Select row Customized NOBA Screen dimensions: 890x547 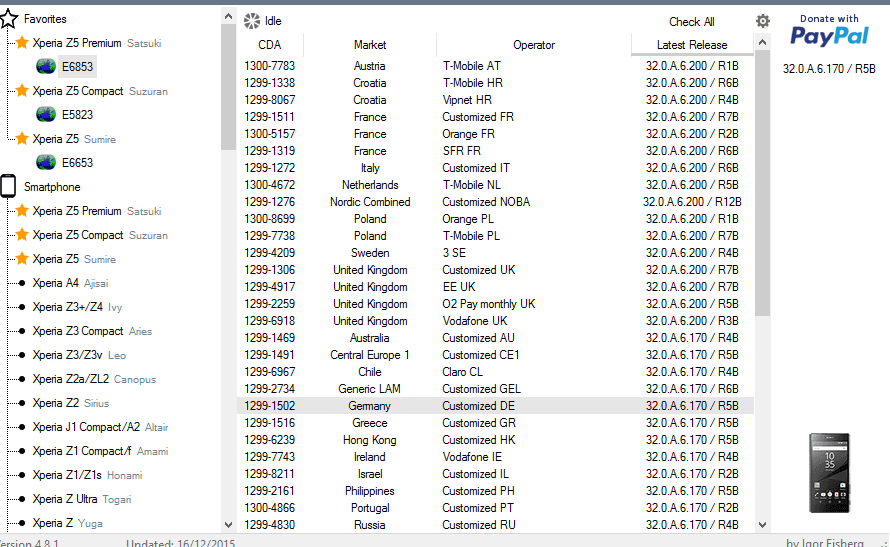(x=495, y=202)
